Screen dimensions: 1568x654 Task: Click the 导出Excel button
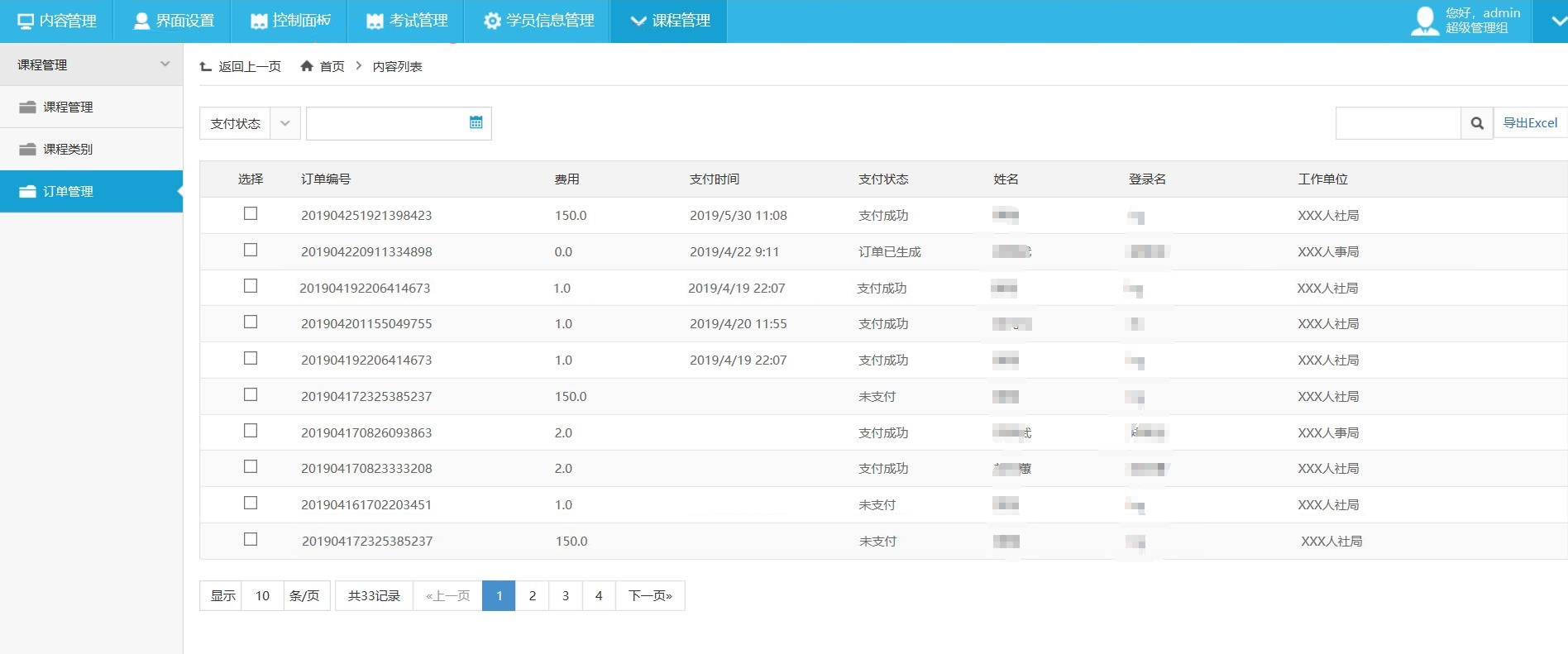click(x=1530, y=123)
